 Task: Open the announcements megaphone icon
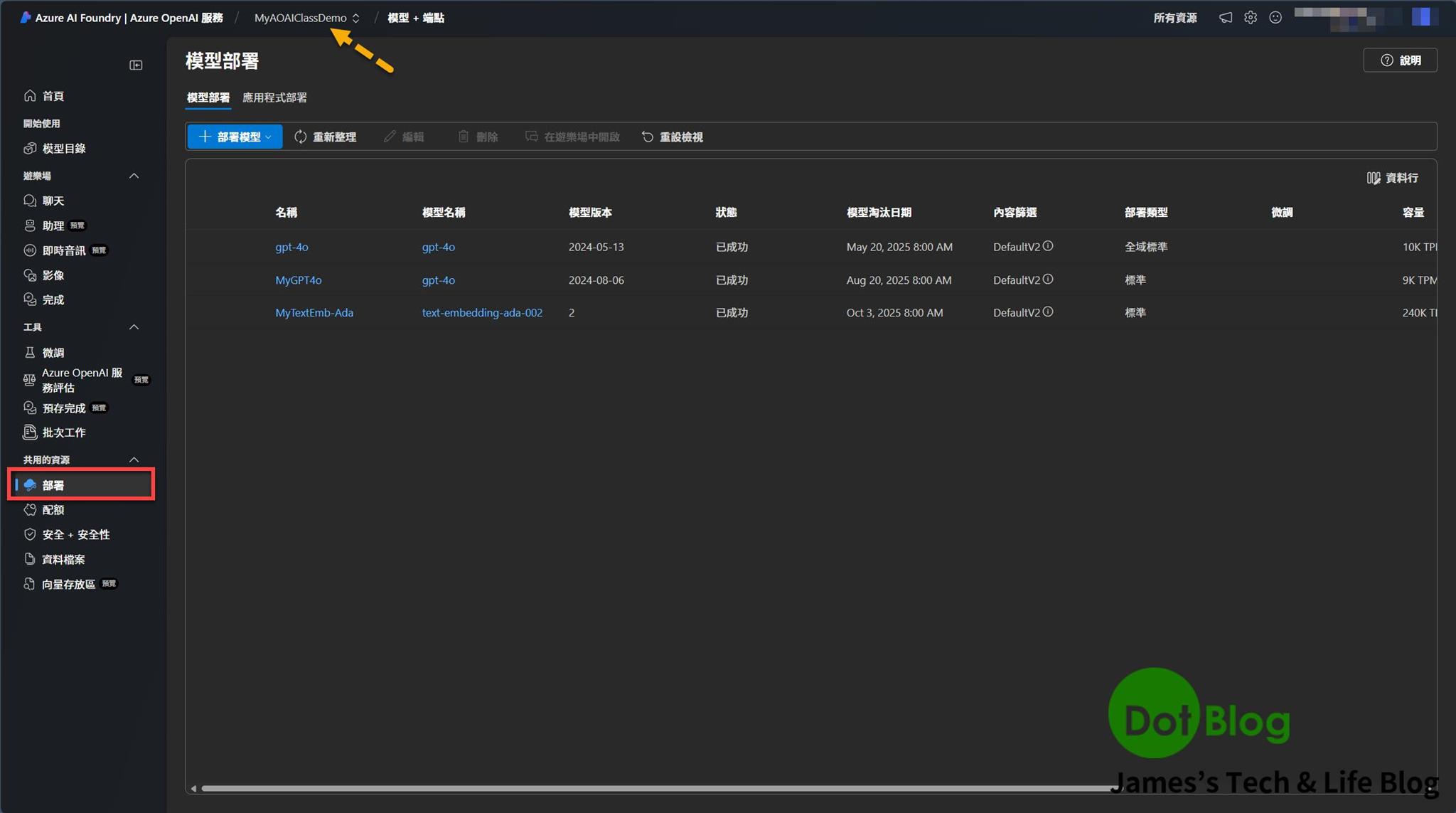1226,18
